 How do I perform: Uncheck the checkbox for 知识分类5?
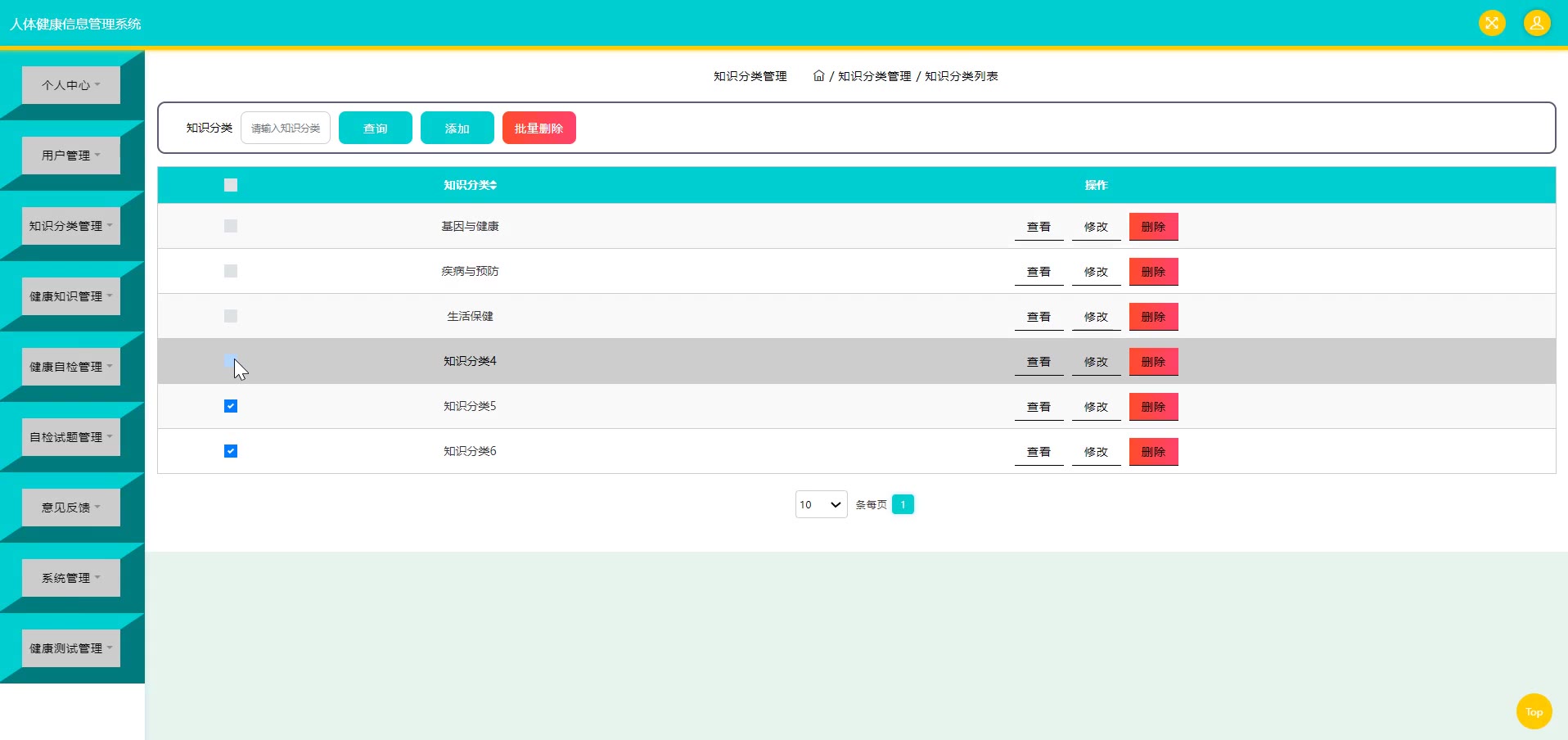(231, 406)
